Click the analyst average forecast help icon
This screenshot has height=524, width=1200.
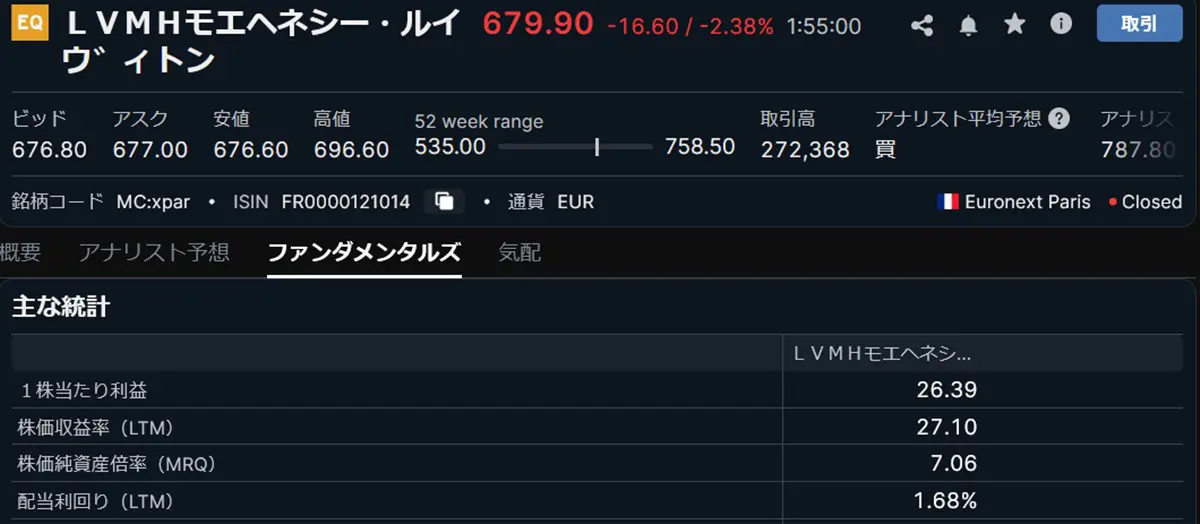1059,119
